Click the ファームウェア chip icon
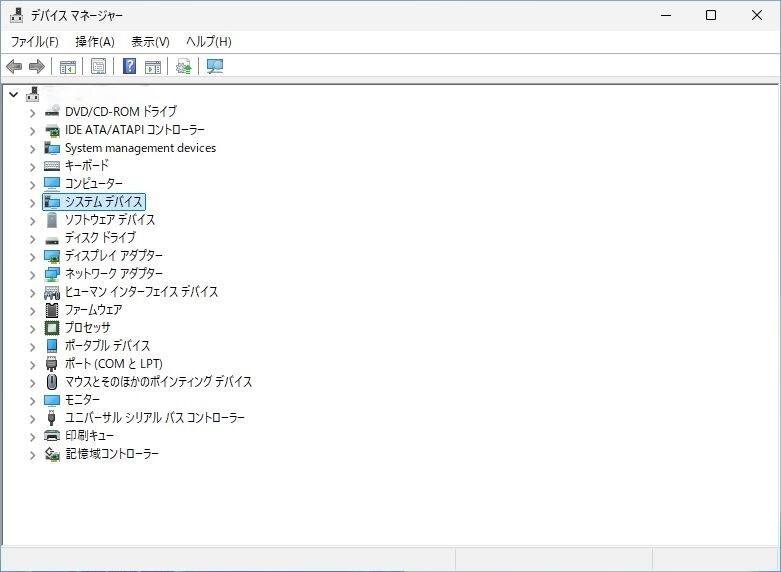Screen dimensions: 781x572 (52, 310)
